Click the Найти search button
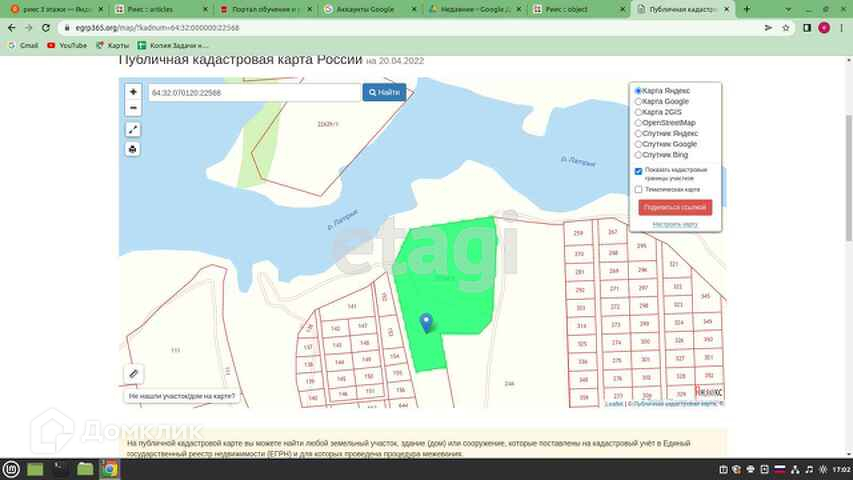 click(384, 93)
